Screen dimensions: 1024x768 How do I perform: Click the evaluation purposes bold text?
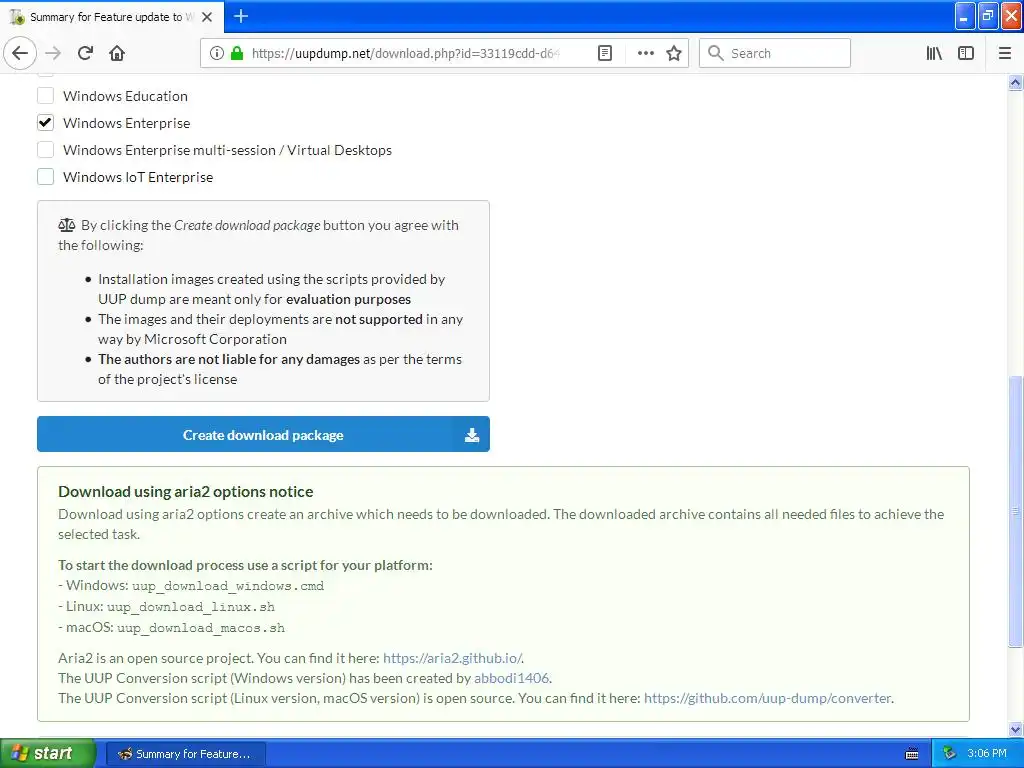(348, 299)
